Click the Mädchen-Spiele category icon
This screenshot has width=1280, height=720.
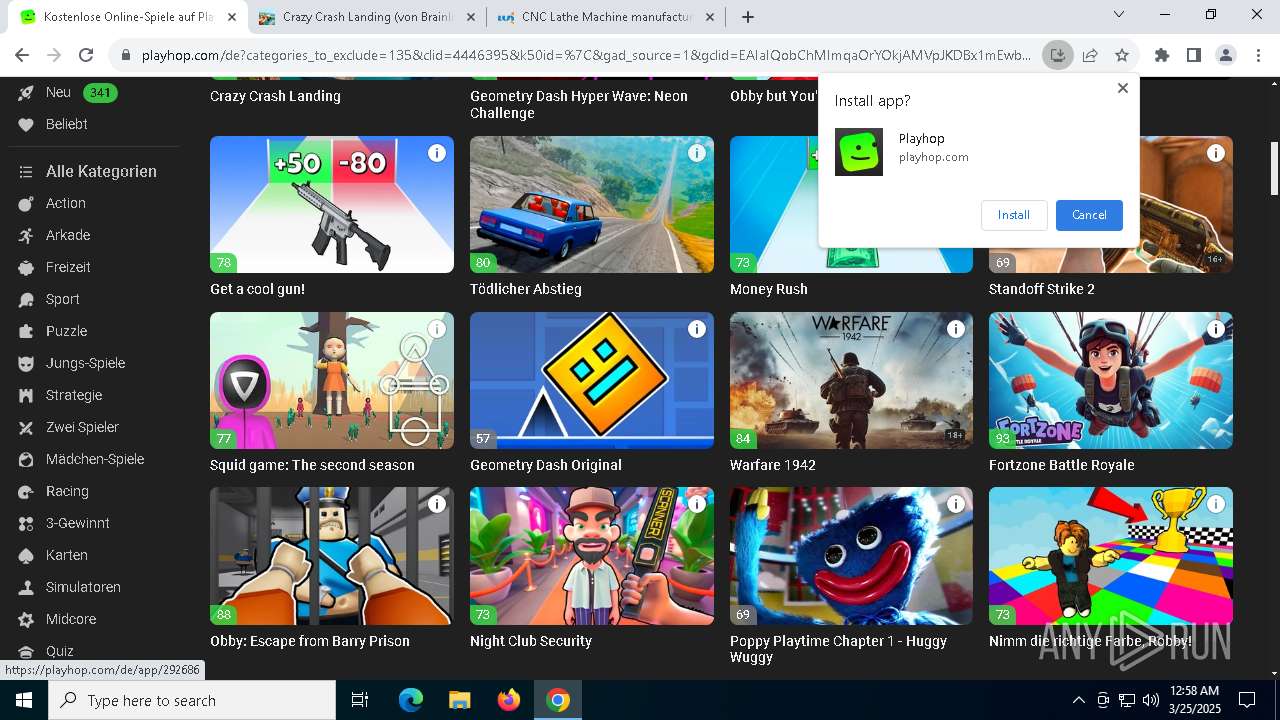click(x=26, y=459)
